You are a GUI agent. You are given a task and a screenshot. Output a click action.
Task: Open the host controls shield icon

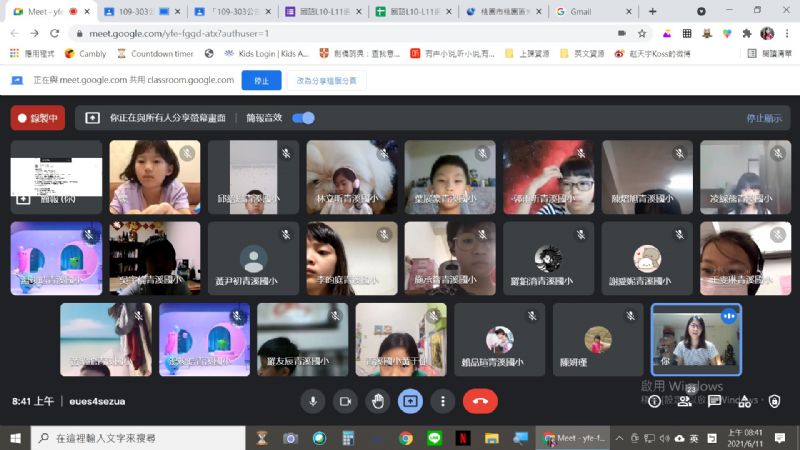[x=773, y=401]
